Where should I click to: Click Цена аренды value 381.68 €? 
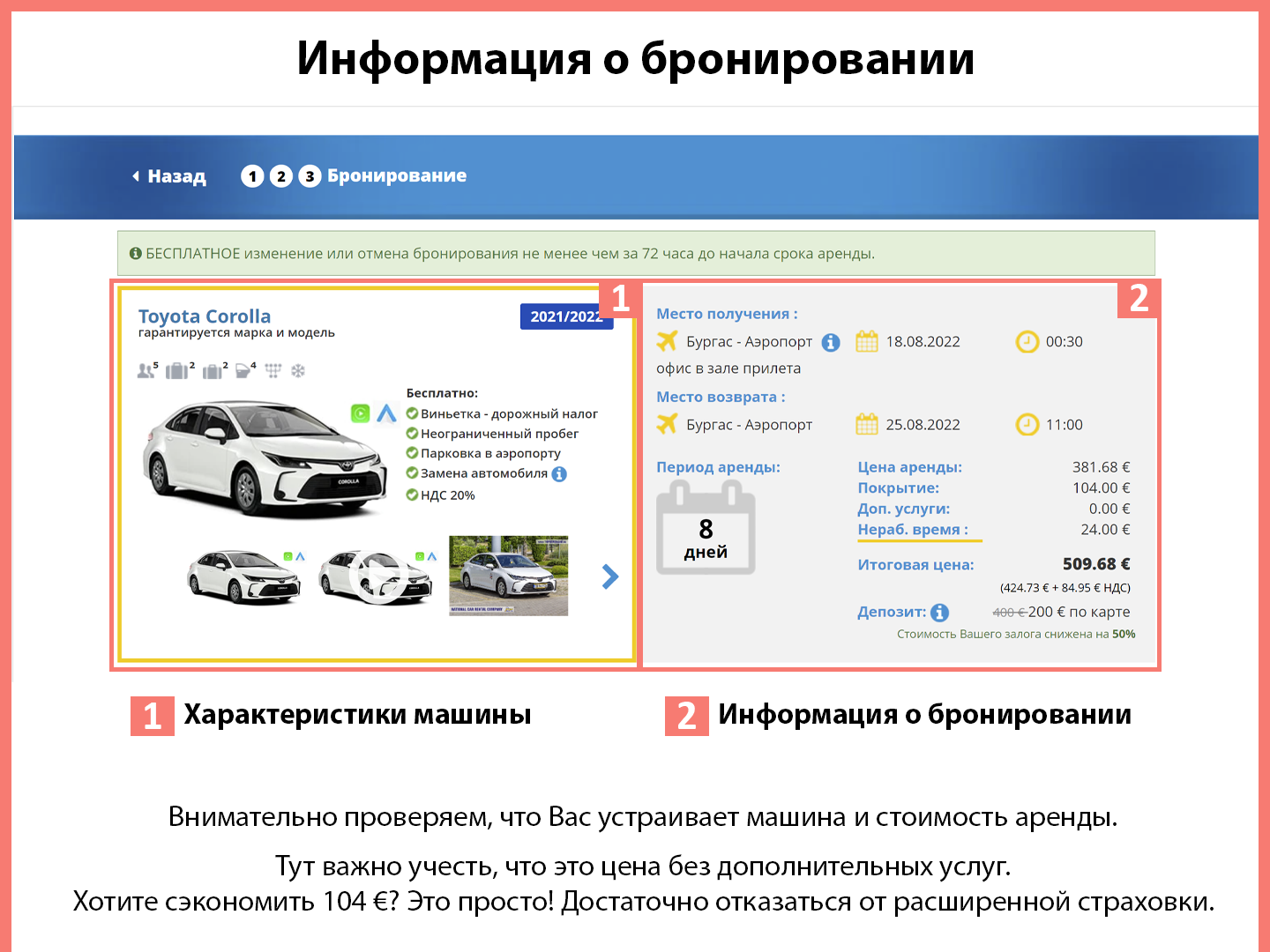1101,467
